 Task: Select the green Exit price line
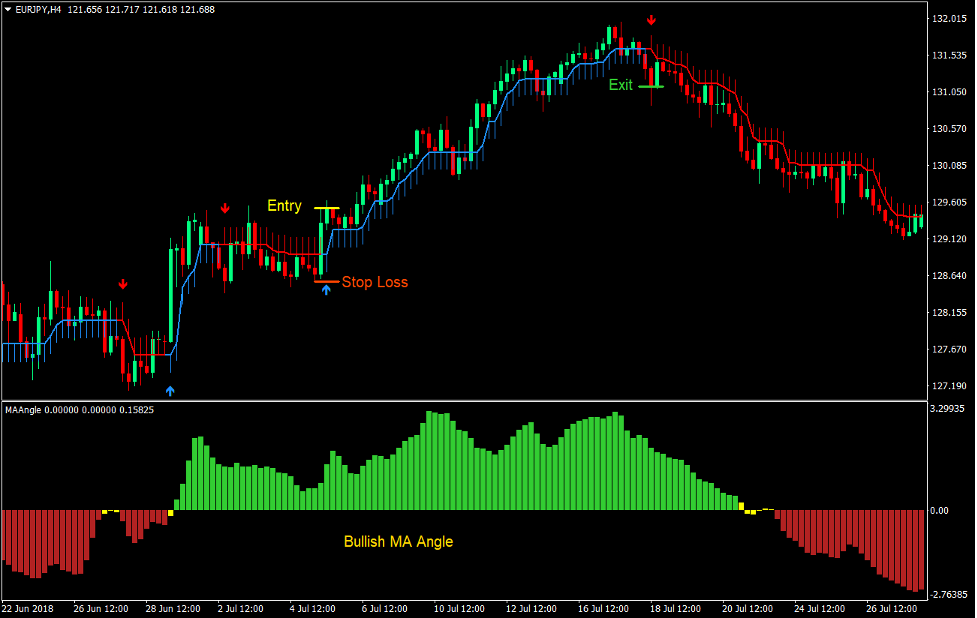pos(651,87)
